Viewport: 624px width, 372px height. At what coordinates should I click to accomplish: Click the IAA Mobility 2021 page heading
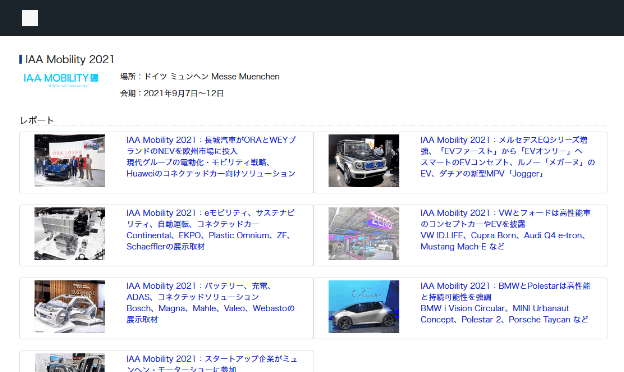(x=70, y=59)
